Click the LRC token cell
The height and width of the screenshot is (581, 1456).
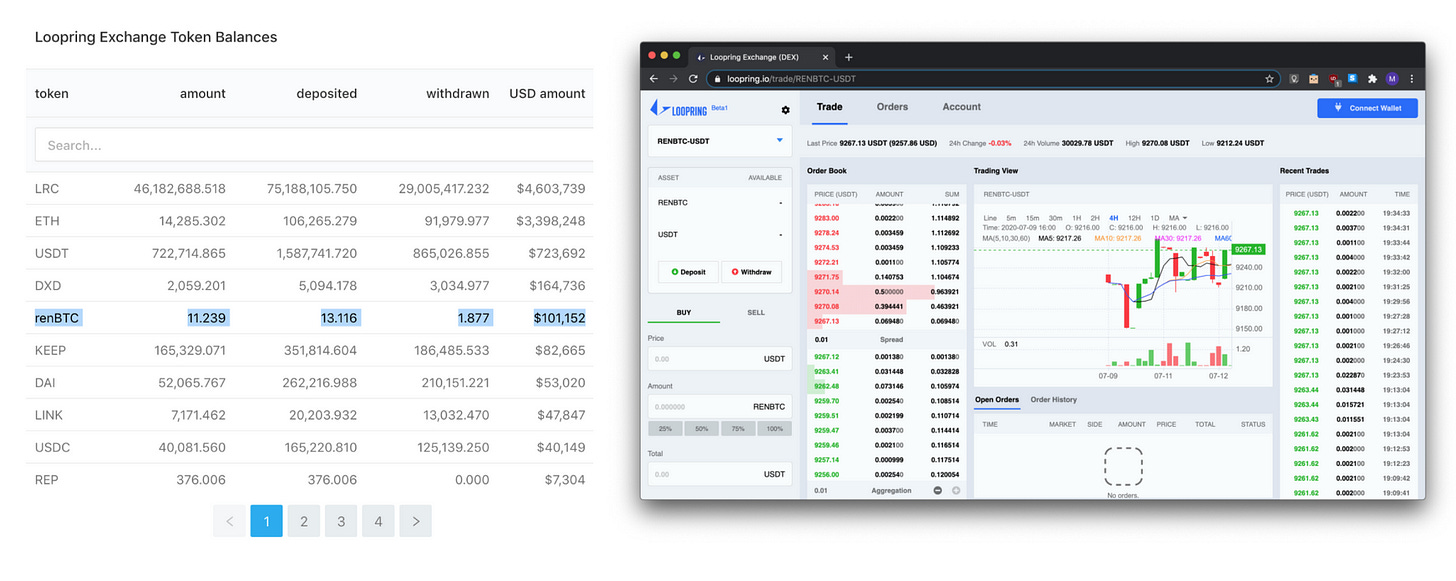[x=46, y=188]
